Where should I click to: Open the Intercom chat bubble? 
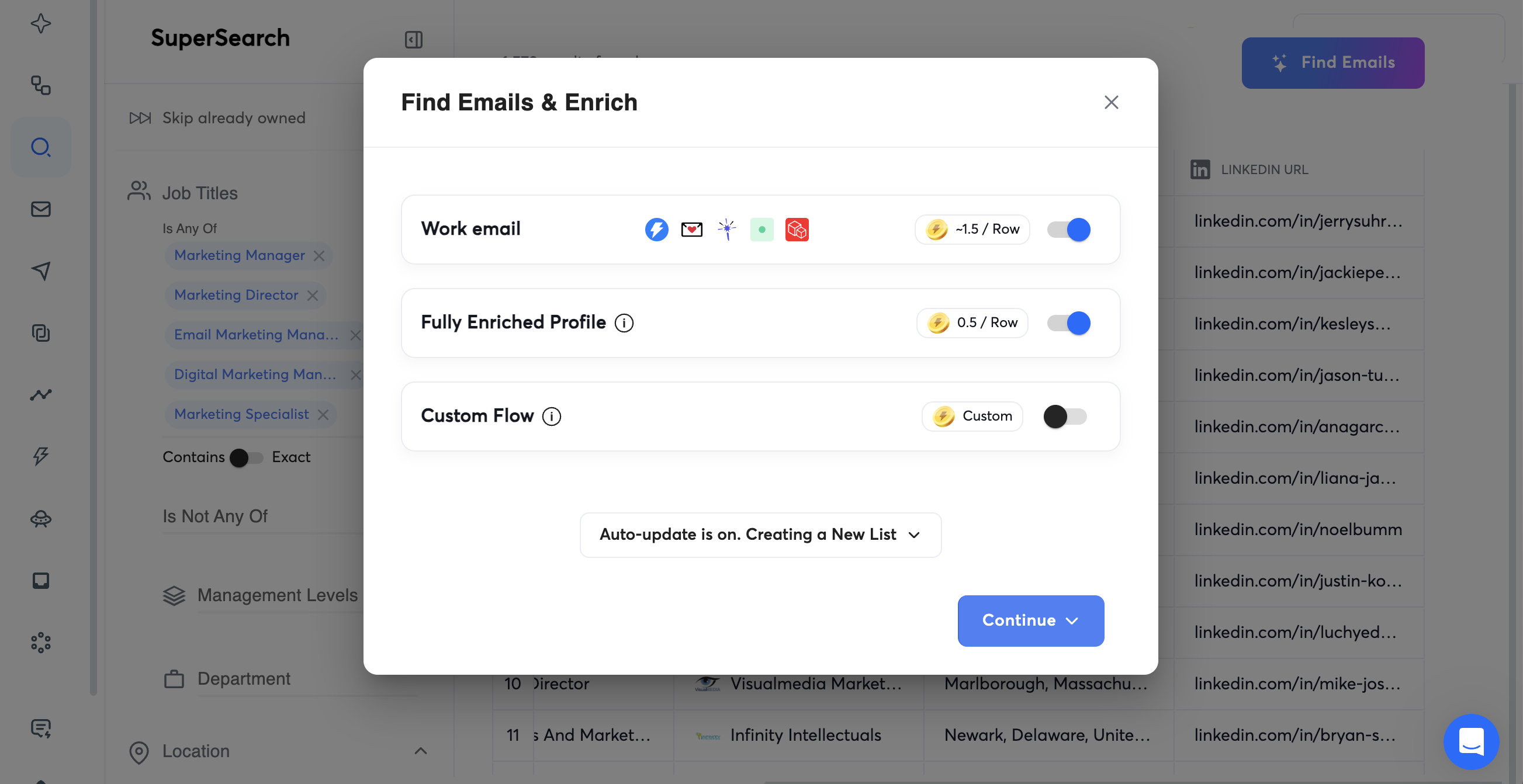pos(1471,742)
